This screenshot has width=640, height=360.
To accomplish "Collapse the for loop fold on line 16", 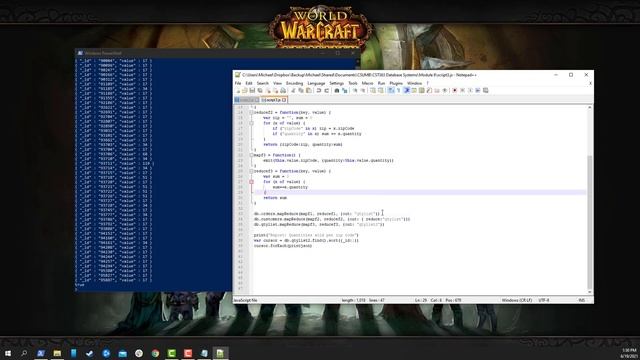I will click(251, 123).
